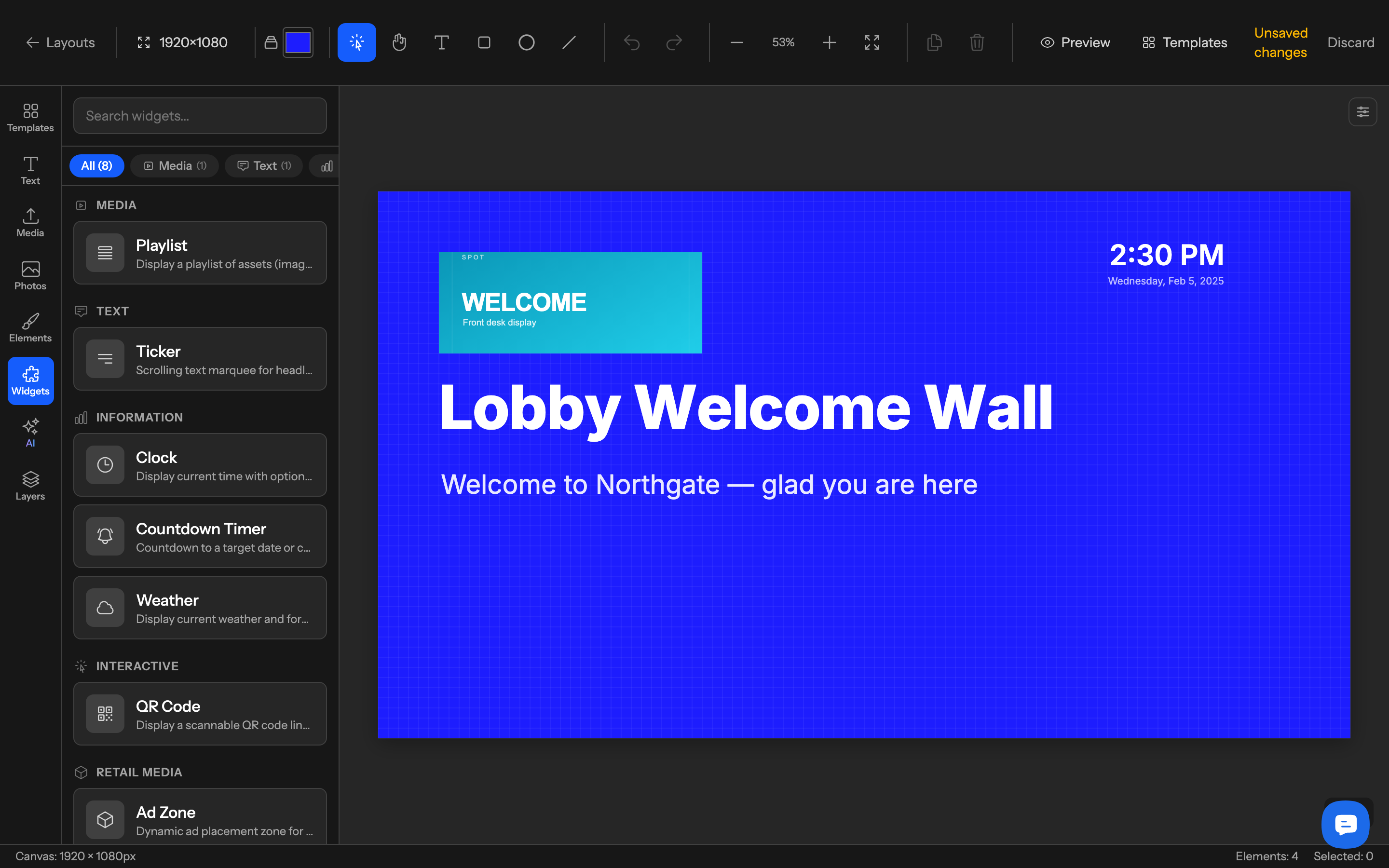Select the WELCOME banner on canvas
The width and height of the screenshot is (1389, 868).
[x=570, y=302]
